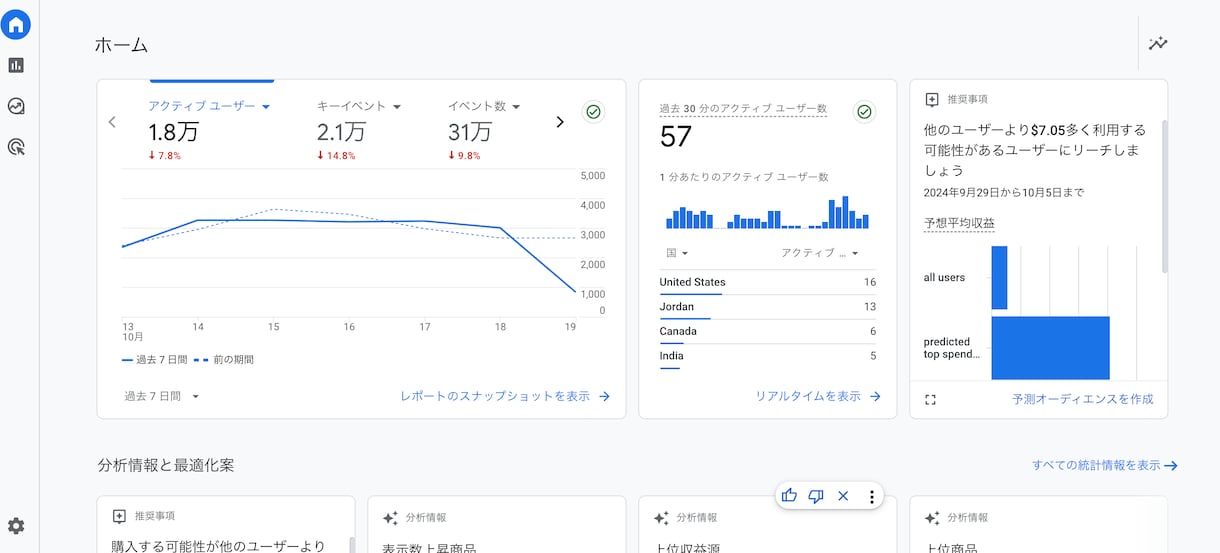Open the three-dot more options menu
Screen dimensions: 1220x553
[871, 496]
